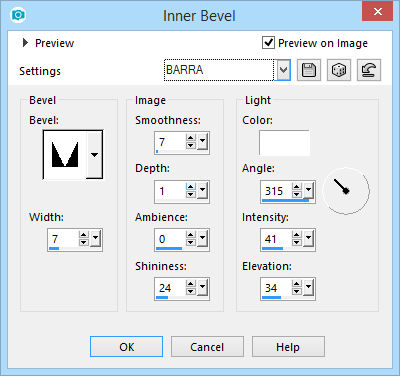400x376 pixels.
Task: Click the Angle value field
Action: (x=277, y=191)
